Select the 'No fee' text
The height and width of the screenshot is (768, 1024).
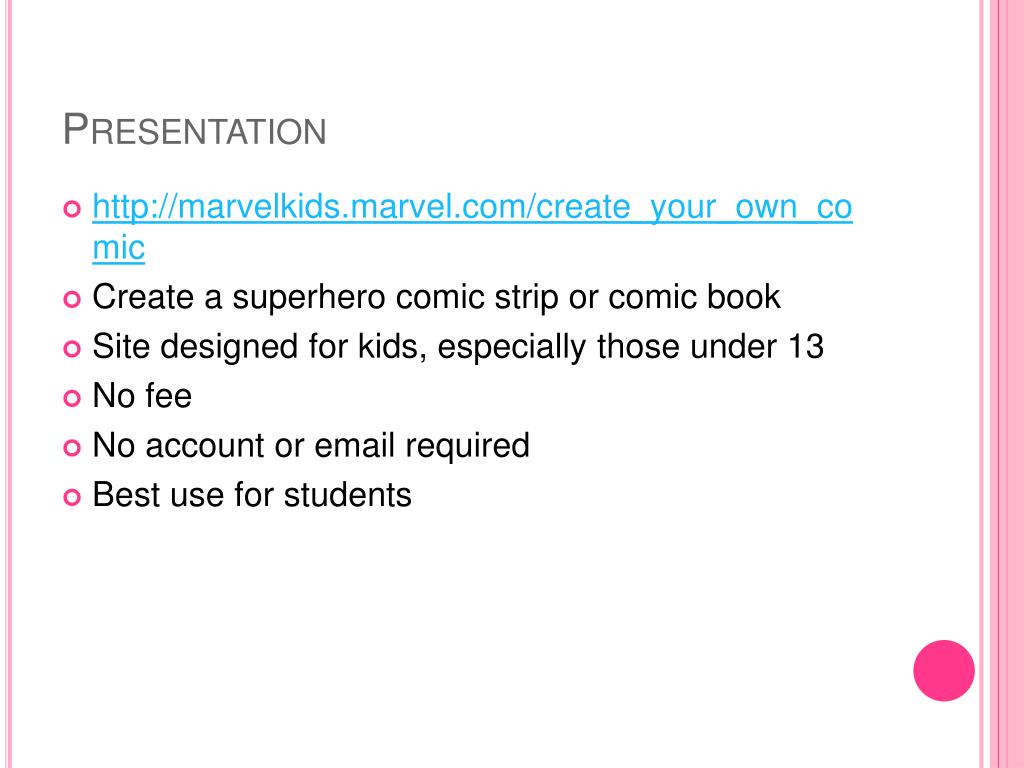(x=142, y=396)
